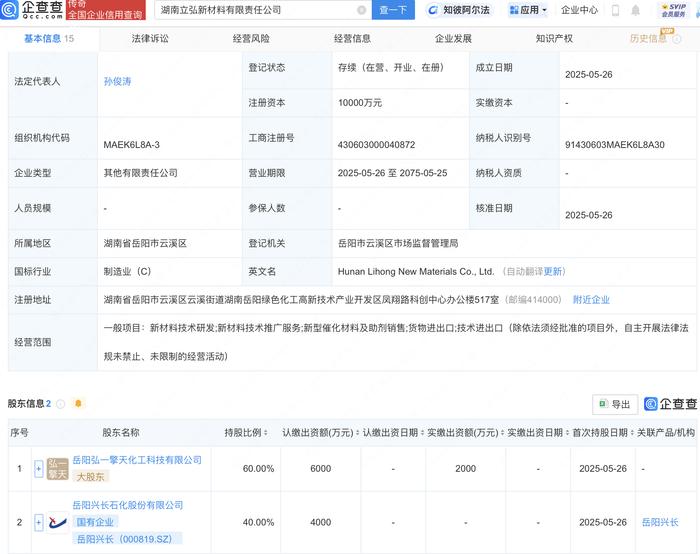Open the Qcc.com logo homepage
700x554 pixels.
[x=32, y=9]
